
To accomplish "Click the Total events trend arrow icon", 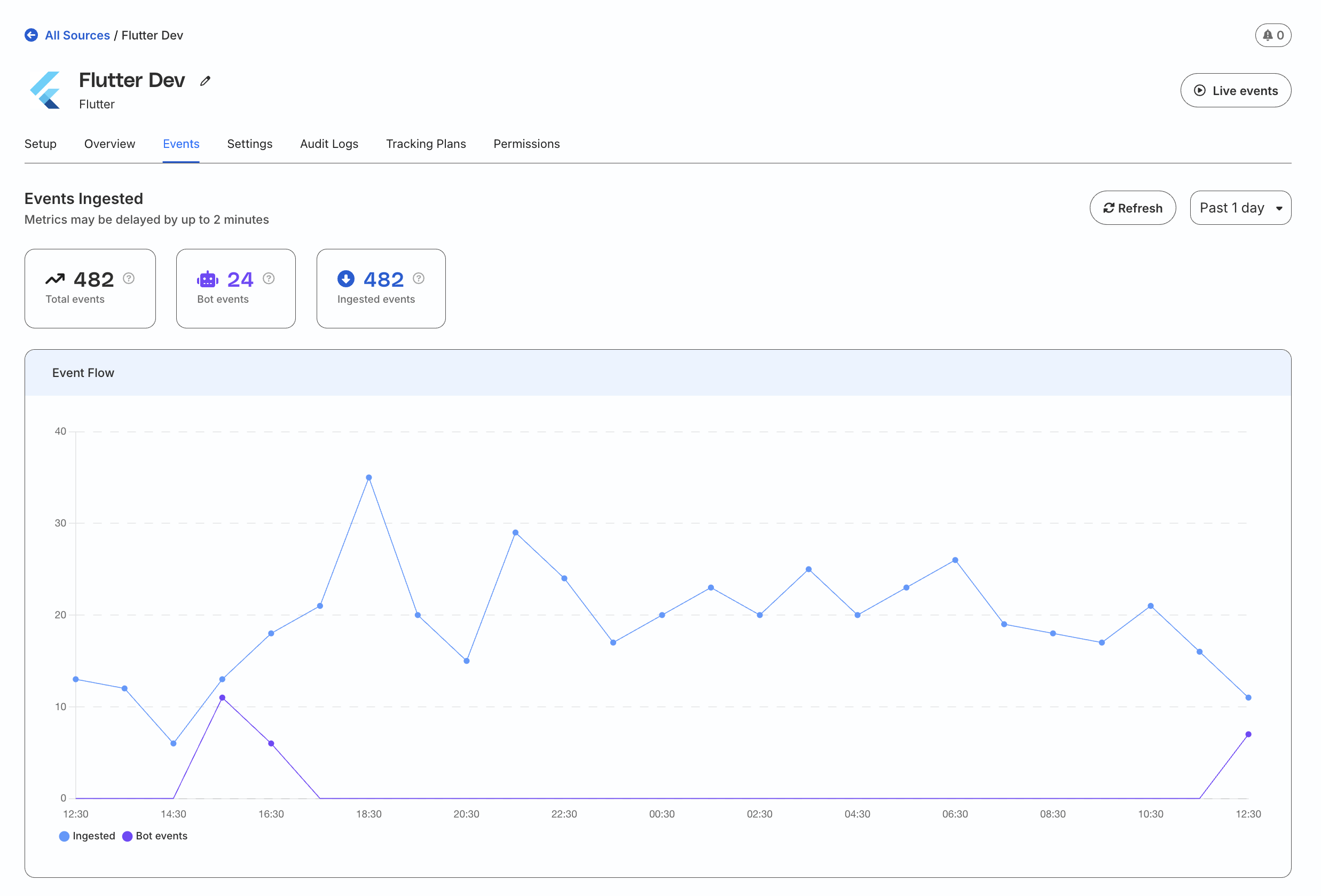I will coord(55,279).
